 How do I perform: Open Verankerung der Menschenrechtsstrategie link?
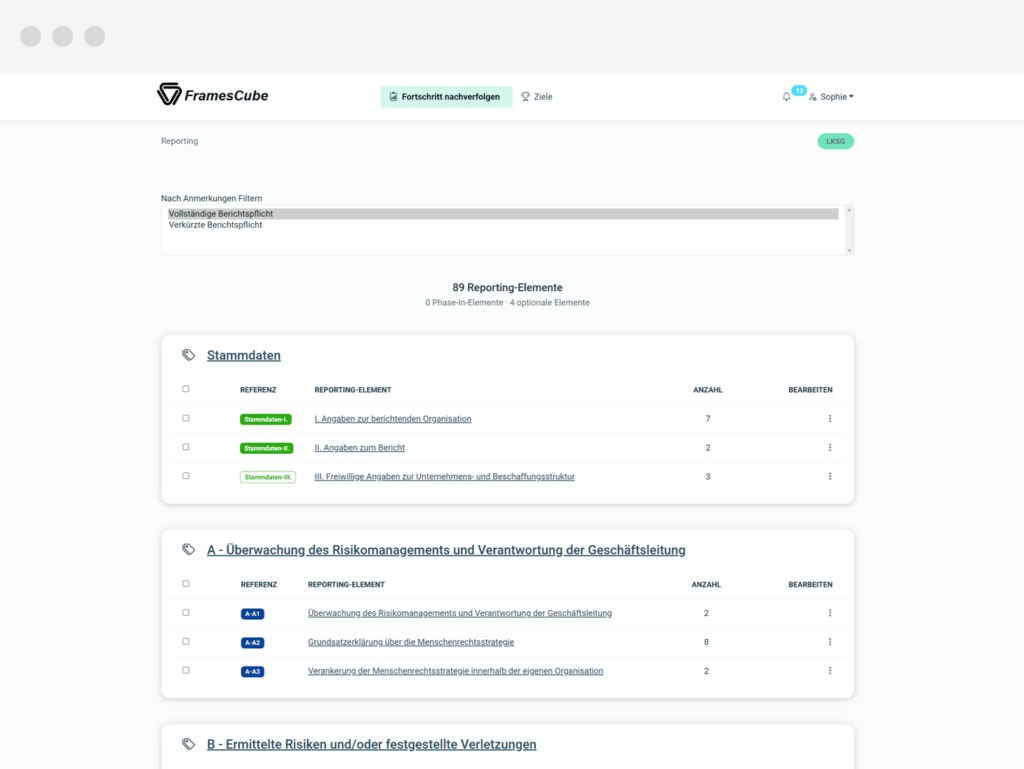click(455, 671)
